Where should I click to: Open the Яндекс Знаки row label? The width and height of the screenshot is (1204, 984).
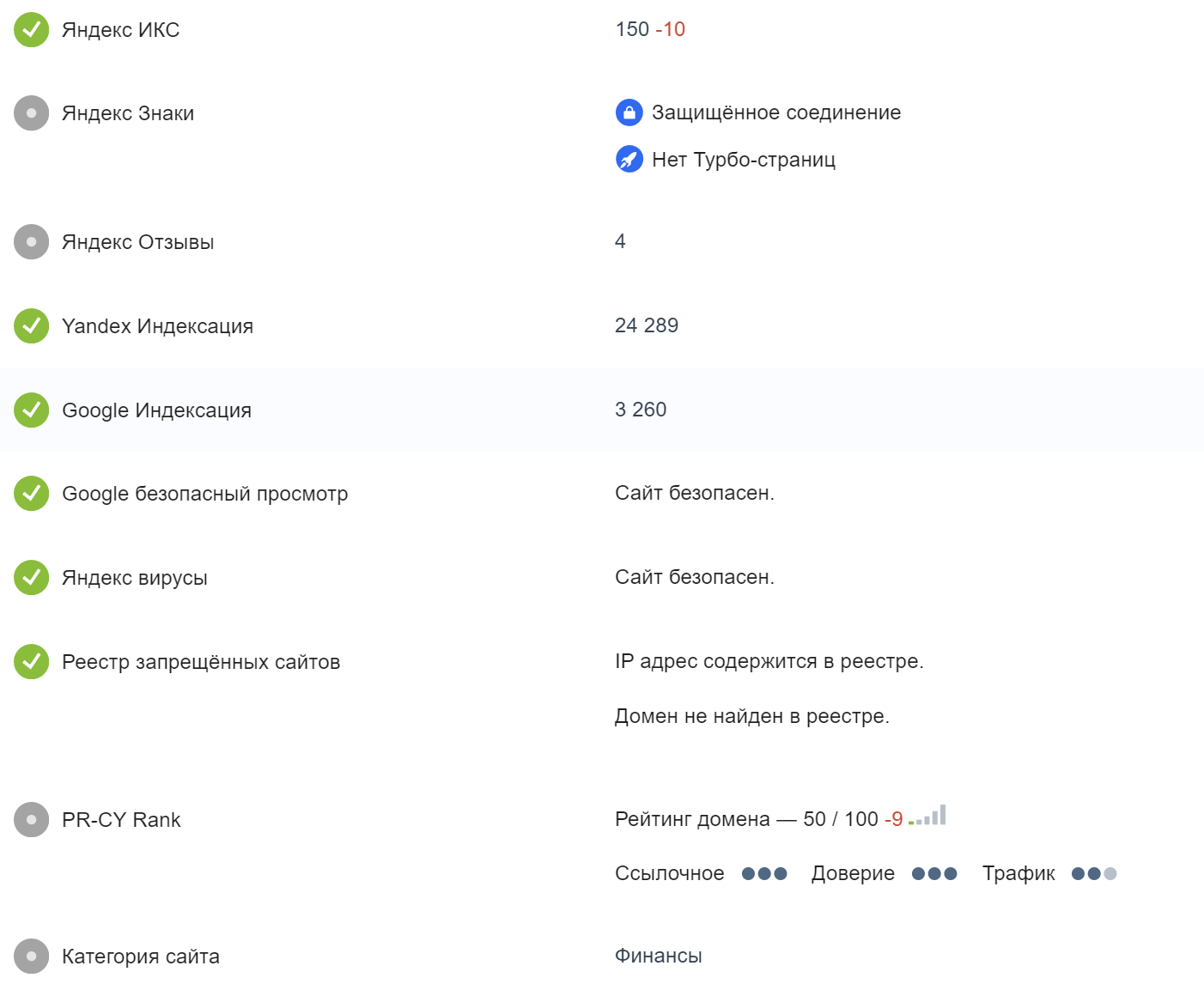pos(128,113)
